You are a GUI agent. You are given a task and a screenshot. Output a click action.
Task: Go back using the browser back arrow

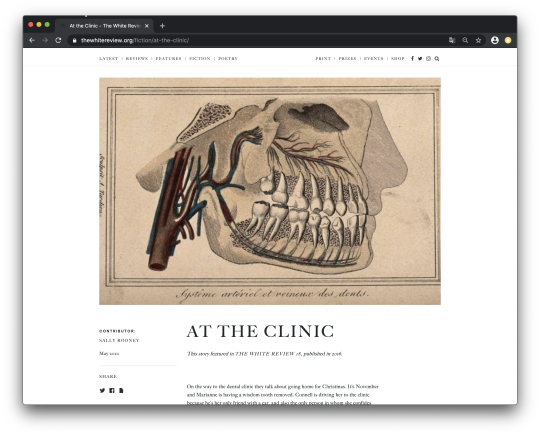[x=32, y=40]
